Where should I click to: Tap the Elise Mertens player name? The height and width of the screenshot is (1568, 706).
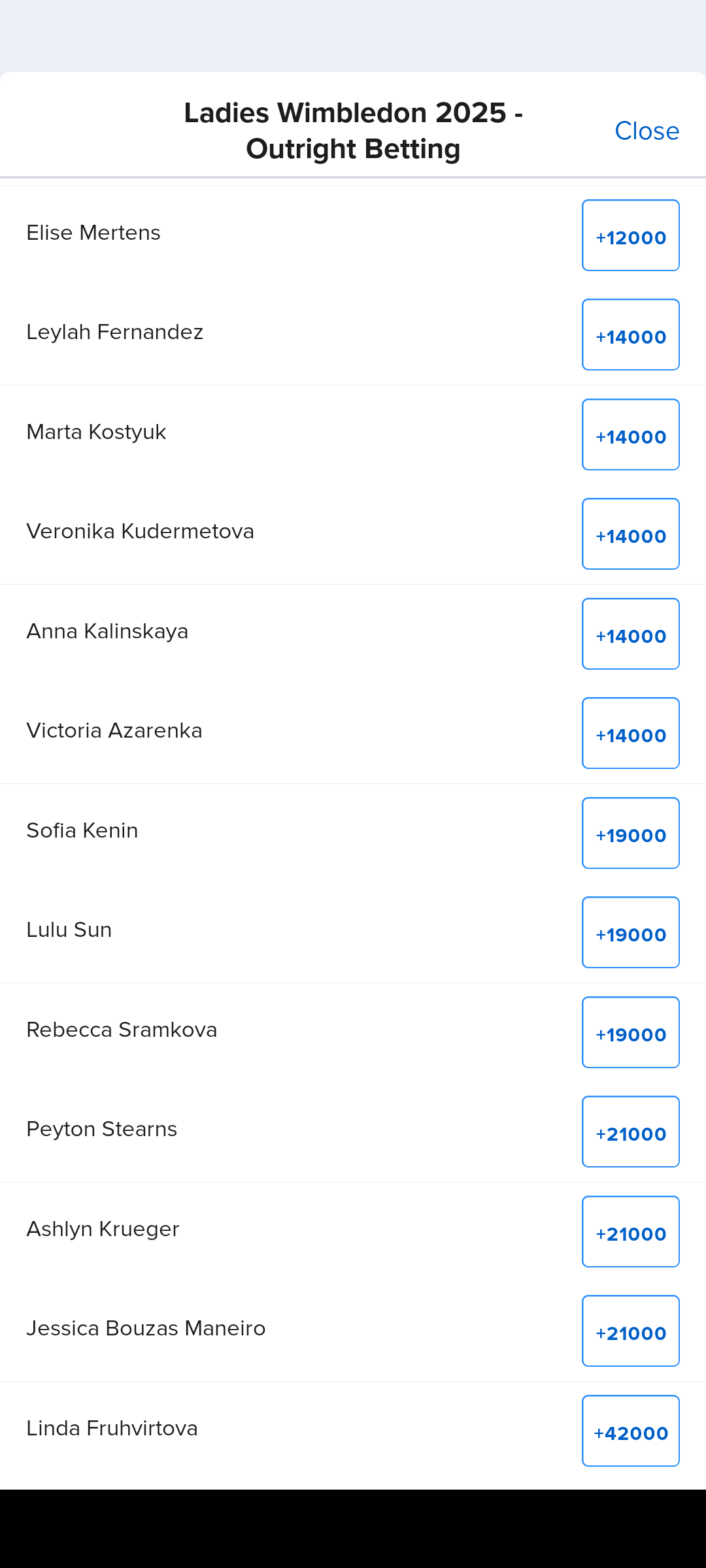[93, 233]
